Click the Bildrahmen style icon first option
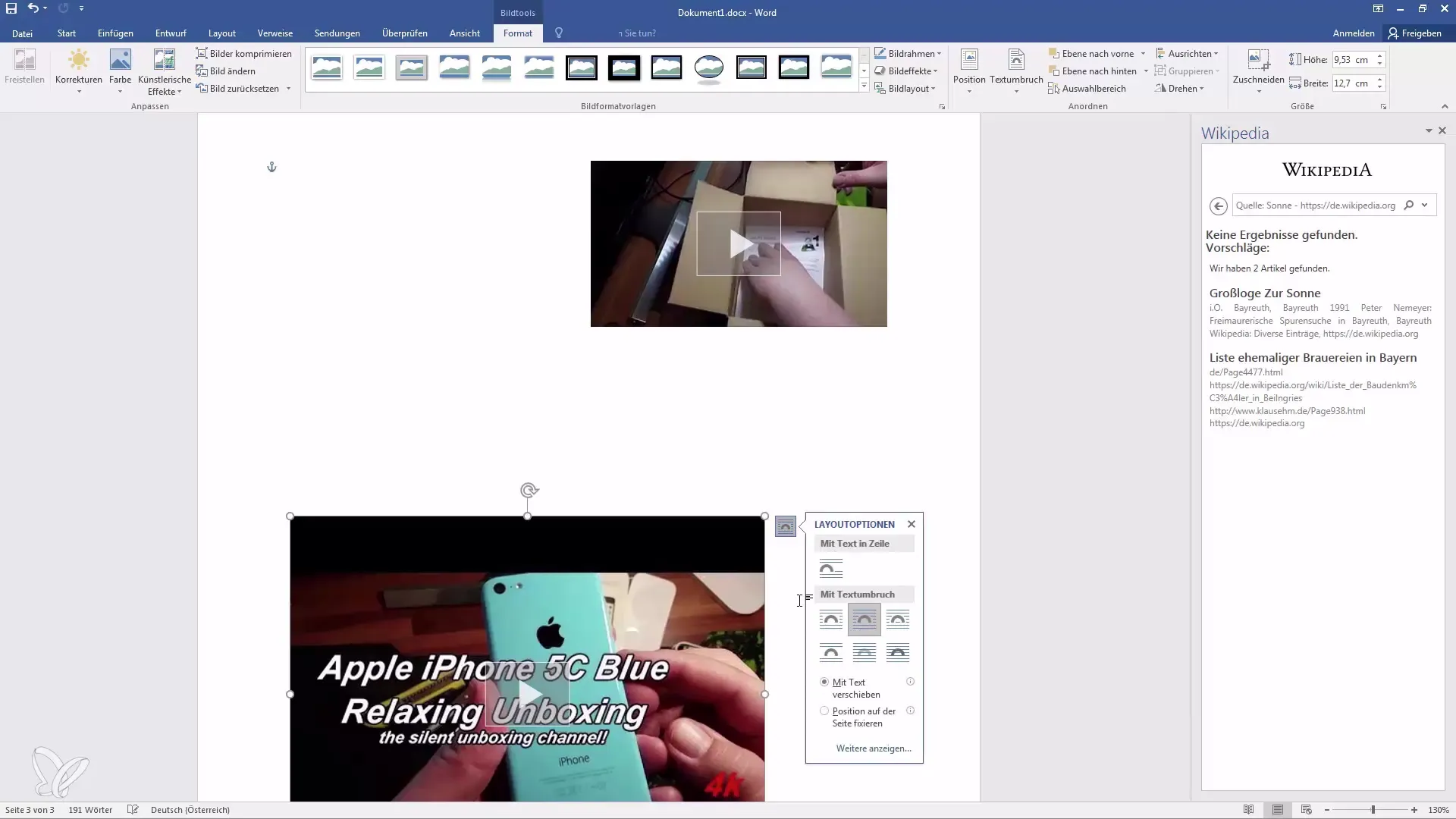Screen dimensions: 1456x819 point(327,67)
